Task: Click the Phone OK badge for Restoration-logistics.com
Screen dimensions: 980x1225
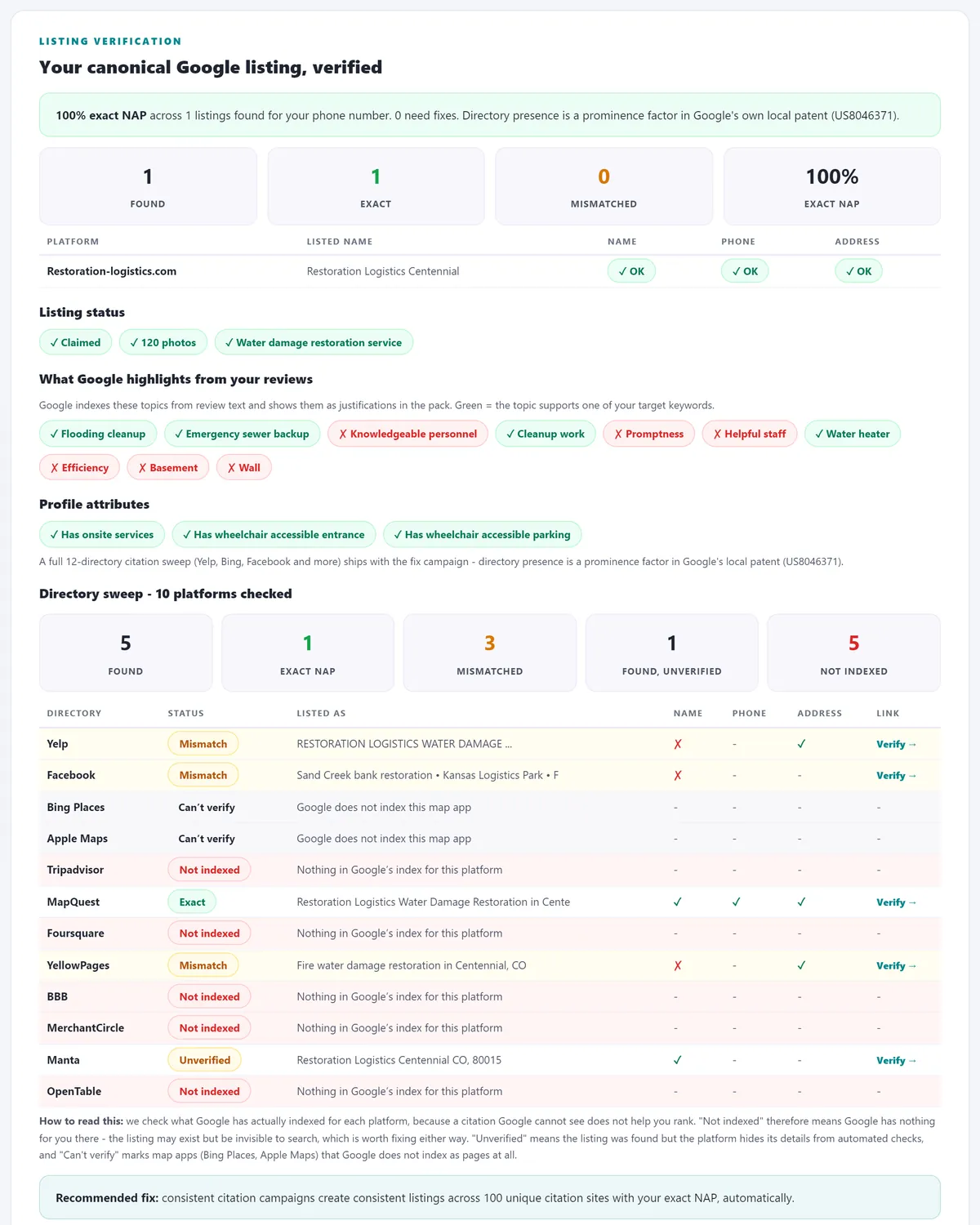Action: coord(745,271)
